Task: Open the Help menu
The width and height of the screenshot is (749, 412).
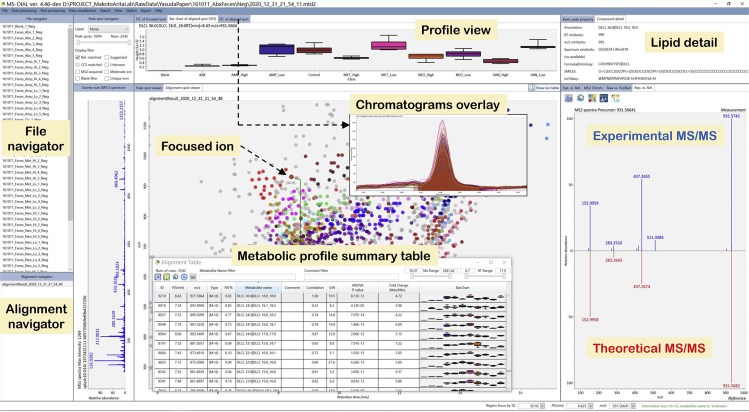Action: click(x=159, y=10)
